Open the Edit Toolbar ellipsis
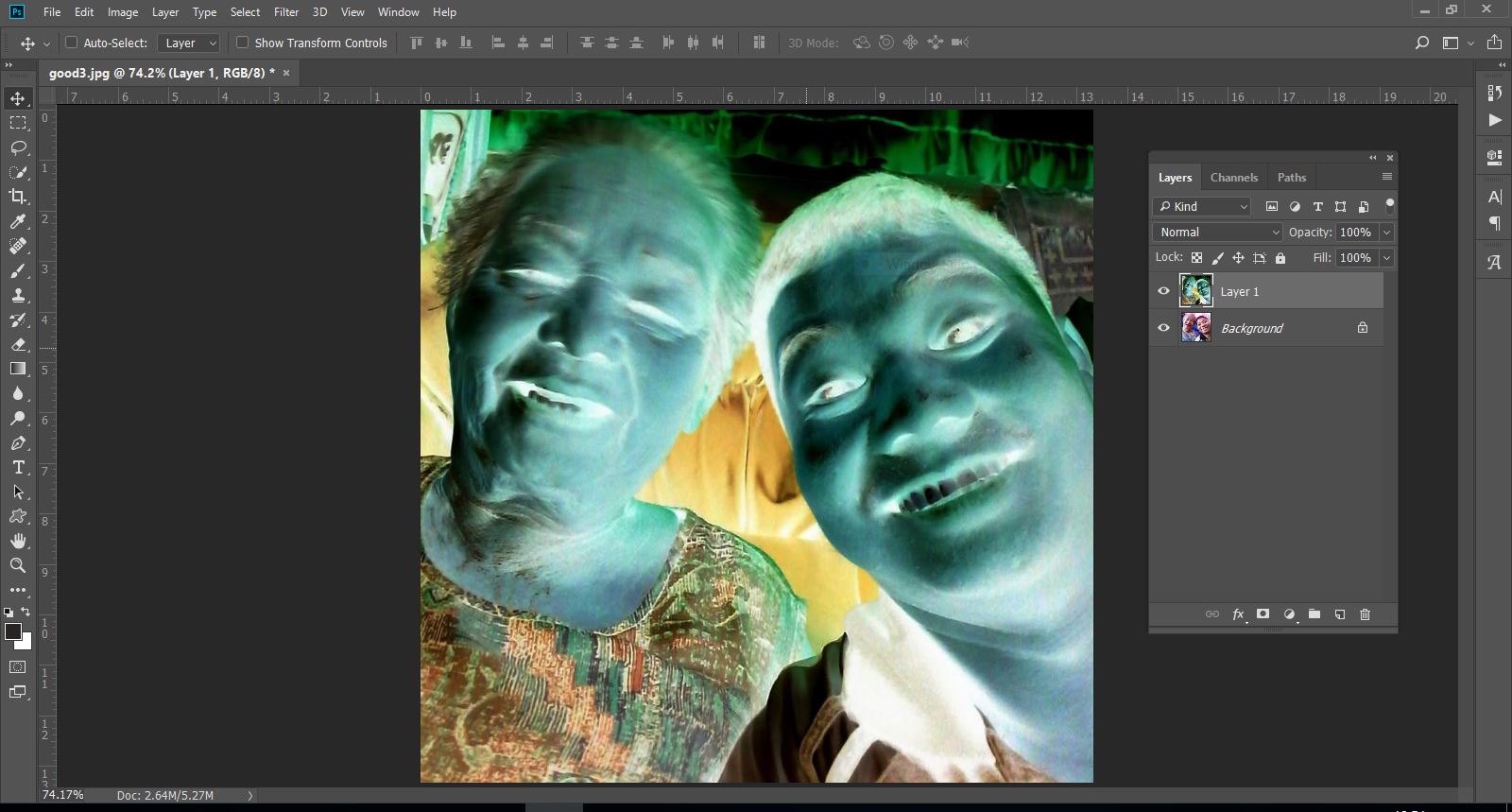The height and width of the screenshot is (812, 1512). coord(18,590)
